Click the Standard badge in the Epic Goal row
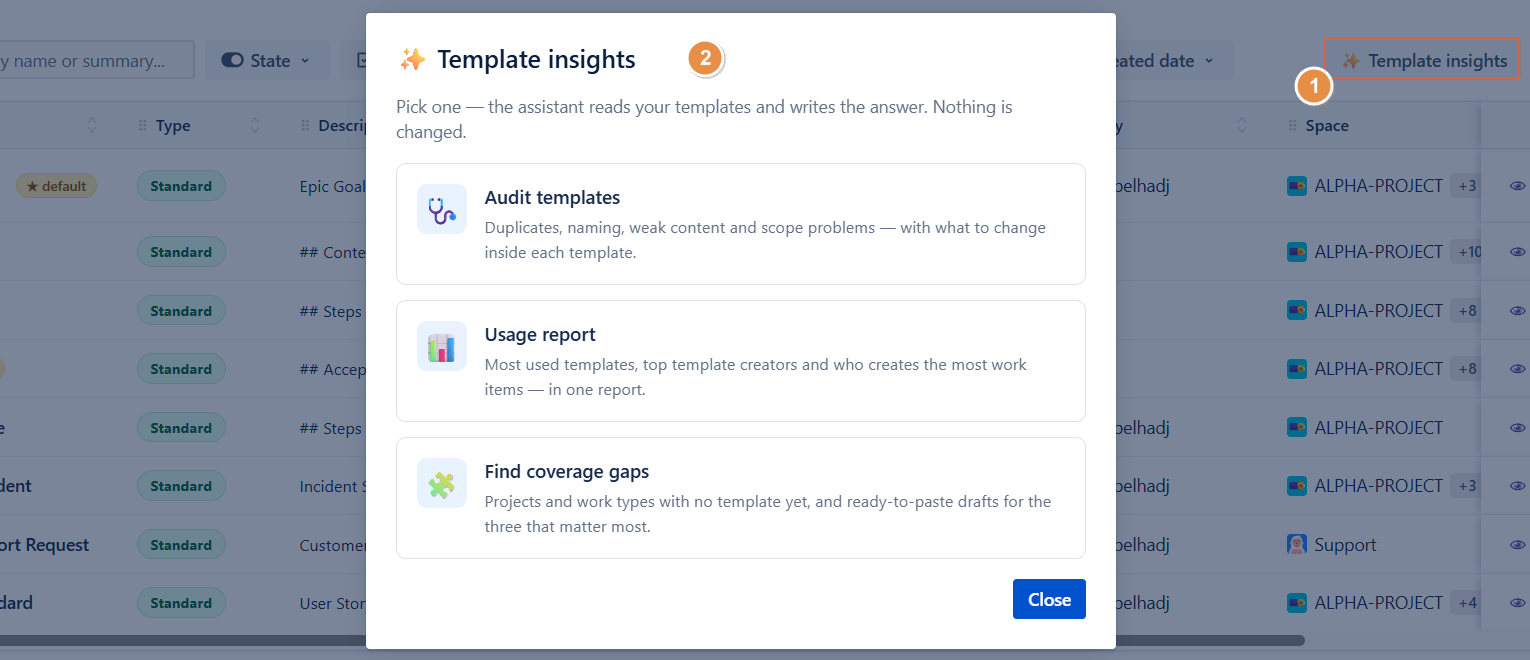Viewport: 1530px width, 660px height. [181, 186]
